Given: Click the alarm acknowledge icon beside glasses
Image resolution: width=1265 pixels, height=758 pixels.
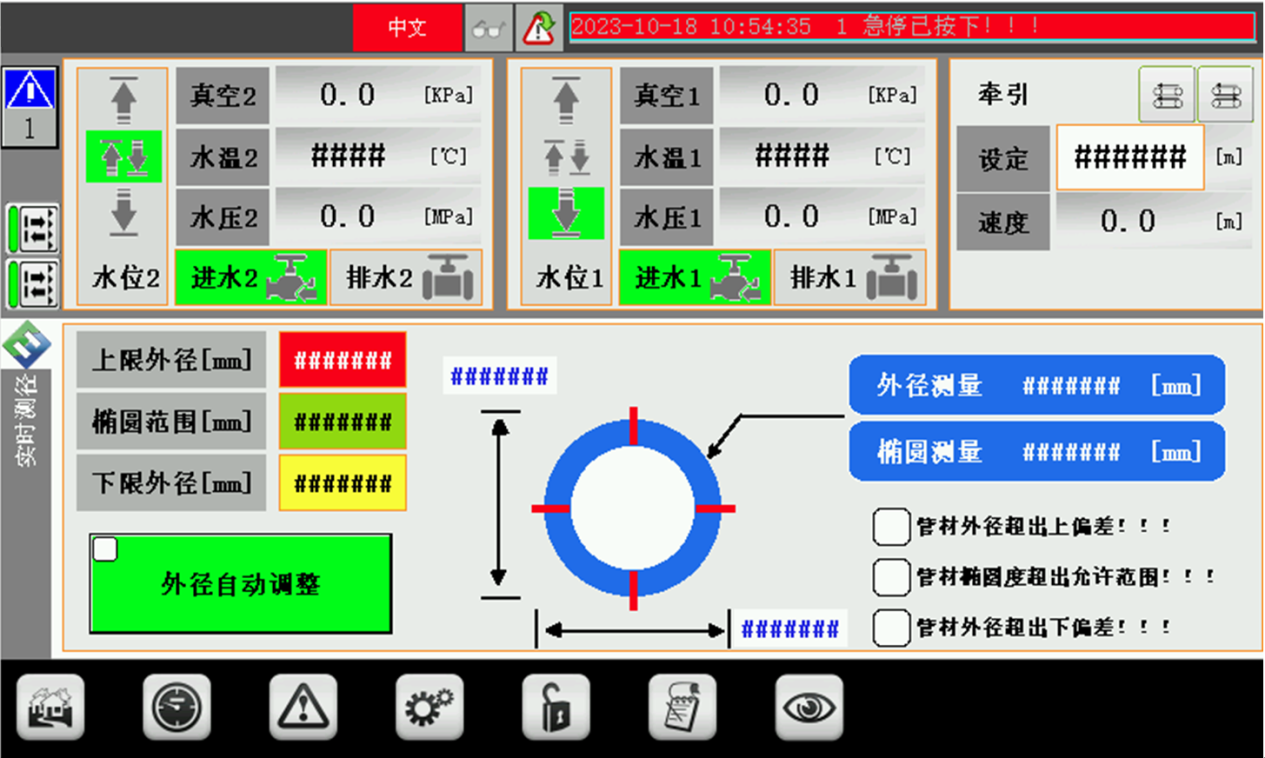Looking at the screenshot, I should point(539,28).
